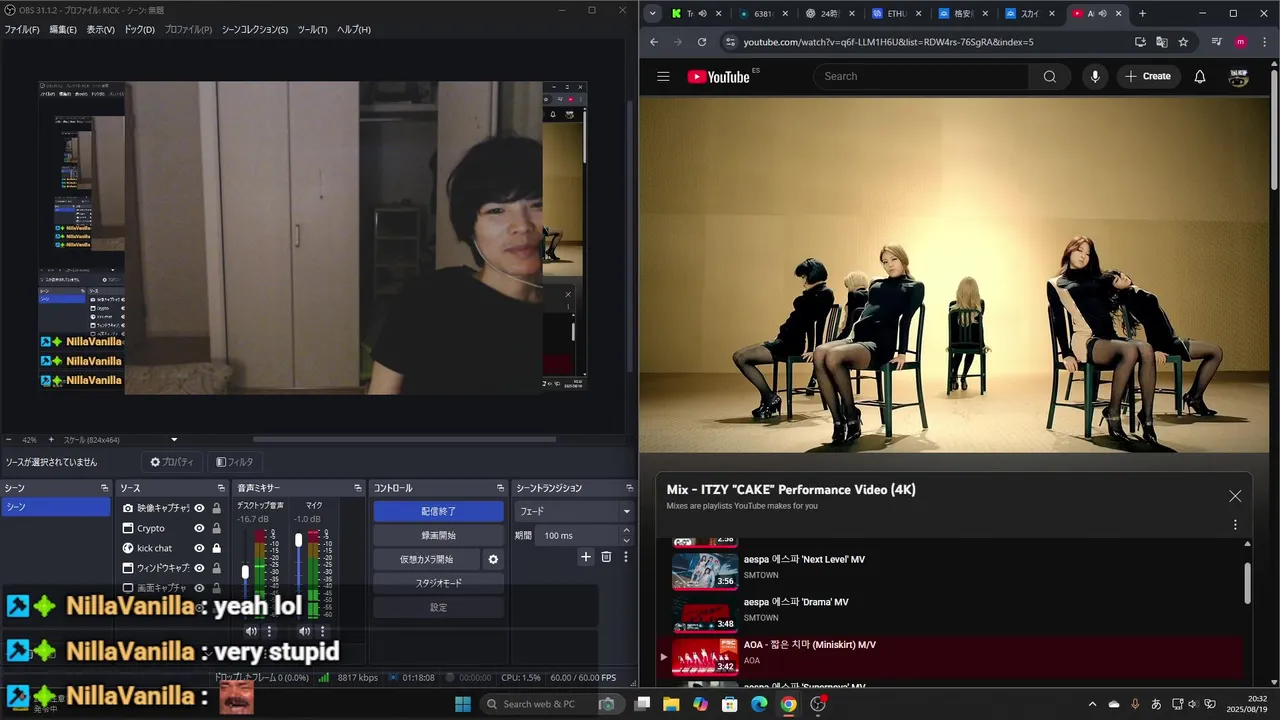Open a new Chrome tab

pyautogui.click(x=1142, y=13)
